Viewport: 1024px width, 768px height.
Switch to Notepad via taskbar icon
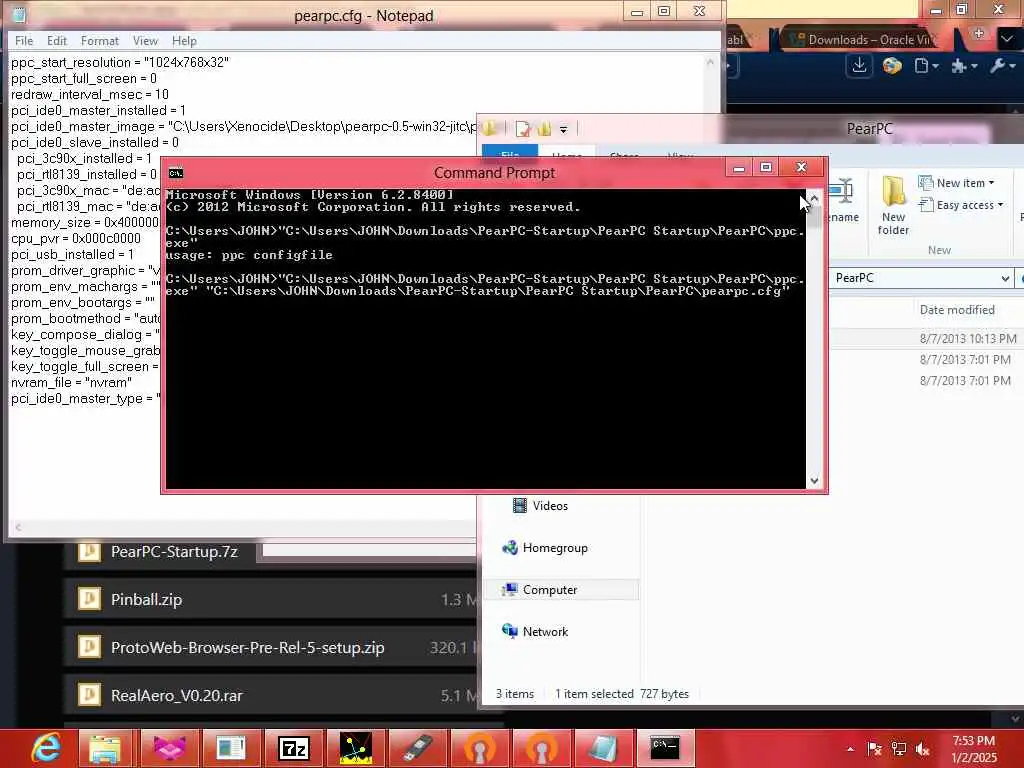coord(603,748)
